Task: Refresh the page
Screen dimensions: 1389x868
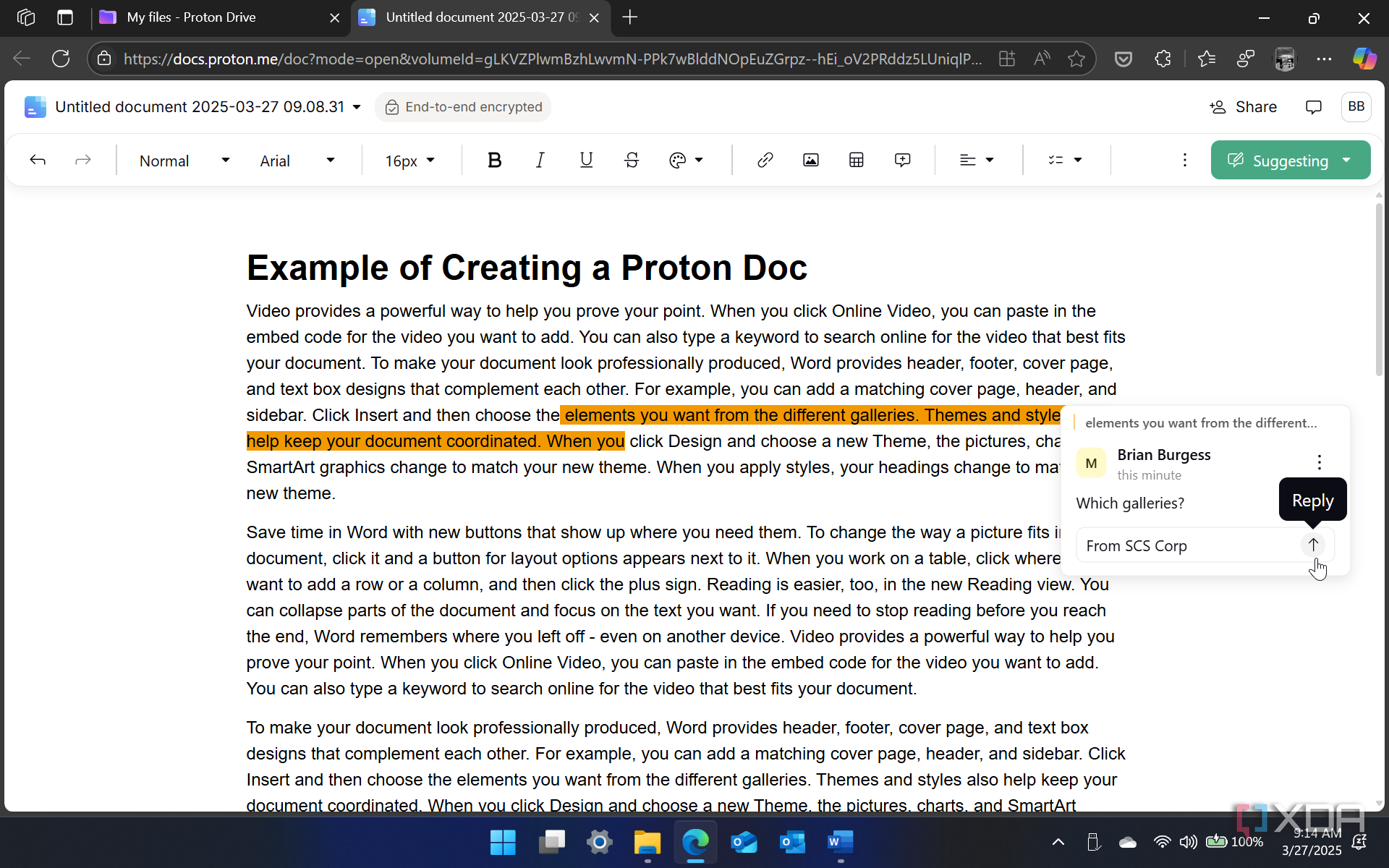Action: point(61,59)
